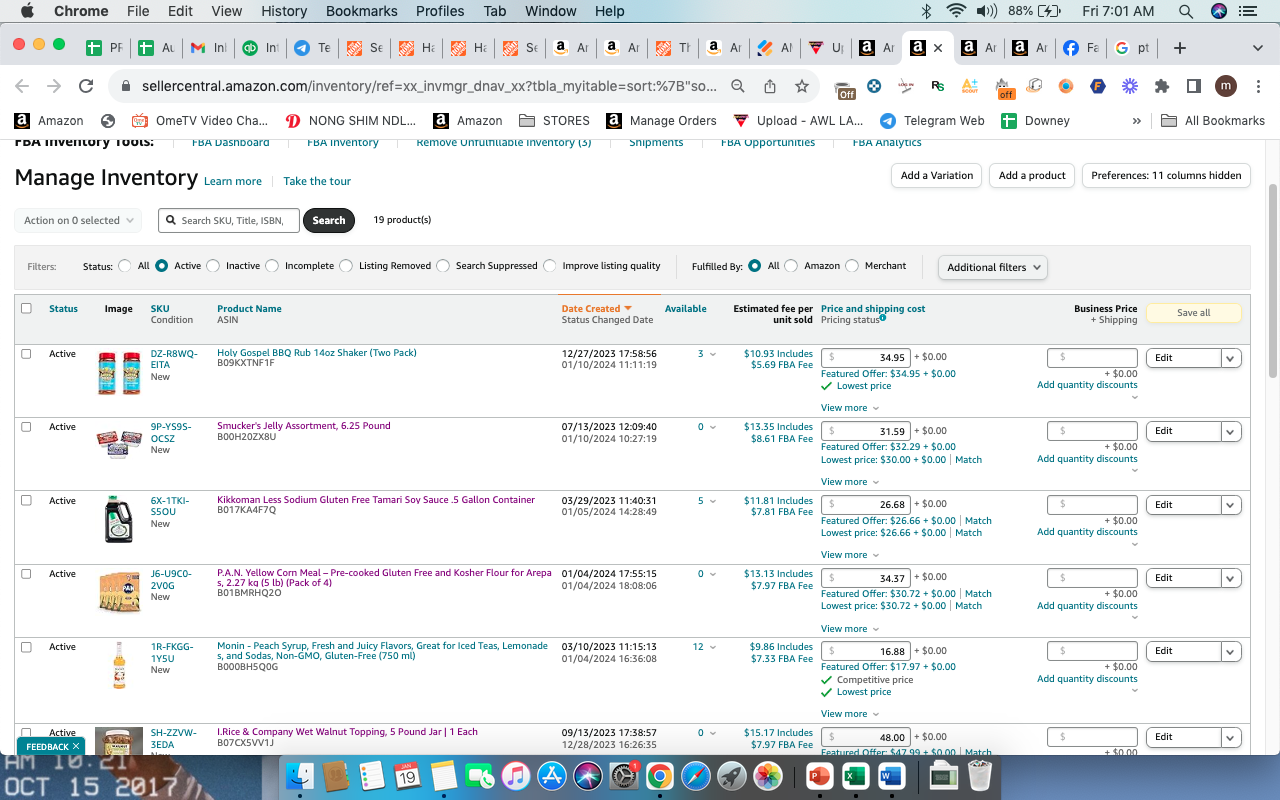Open the 'Bookmarks' menu in the menu bar
Screen dimensions: 1280x800
(362, 11)
